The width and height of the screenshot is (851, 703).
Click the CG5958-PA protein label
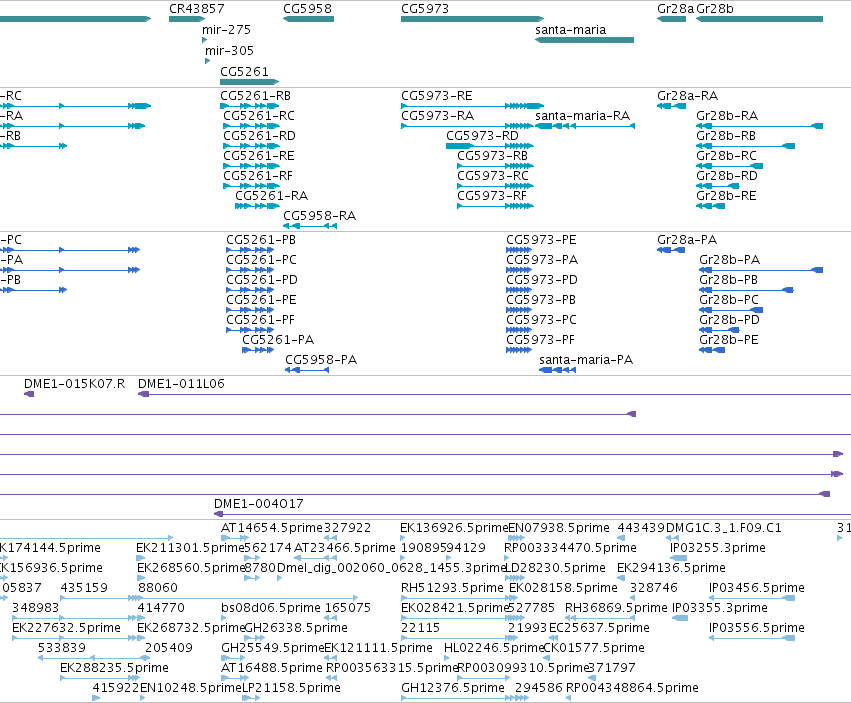point(321,360)
